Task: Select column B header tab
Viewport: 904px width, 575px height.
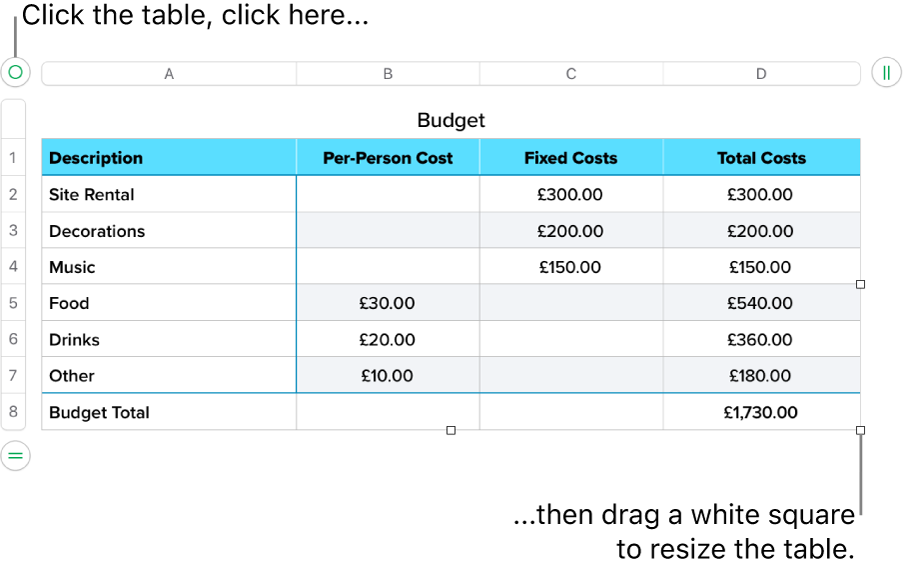Action: (x=388, y=73)
